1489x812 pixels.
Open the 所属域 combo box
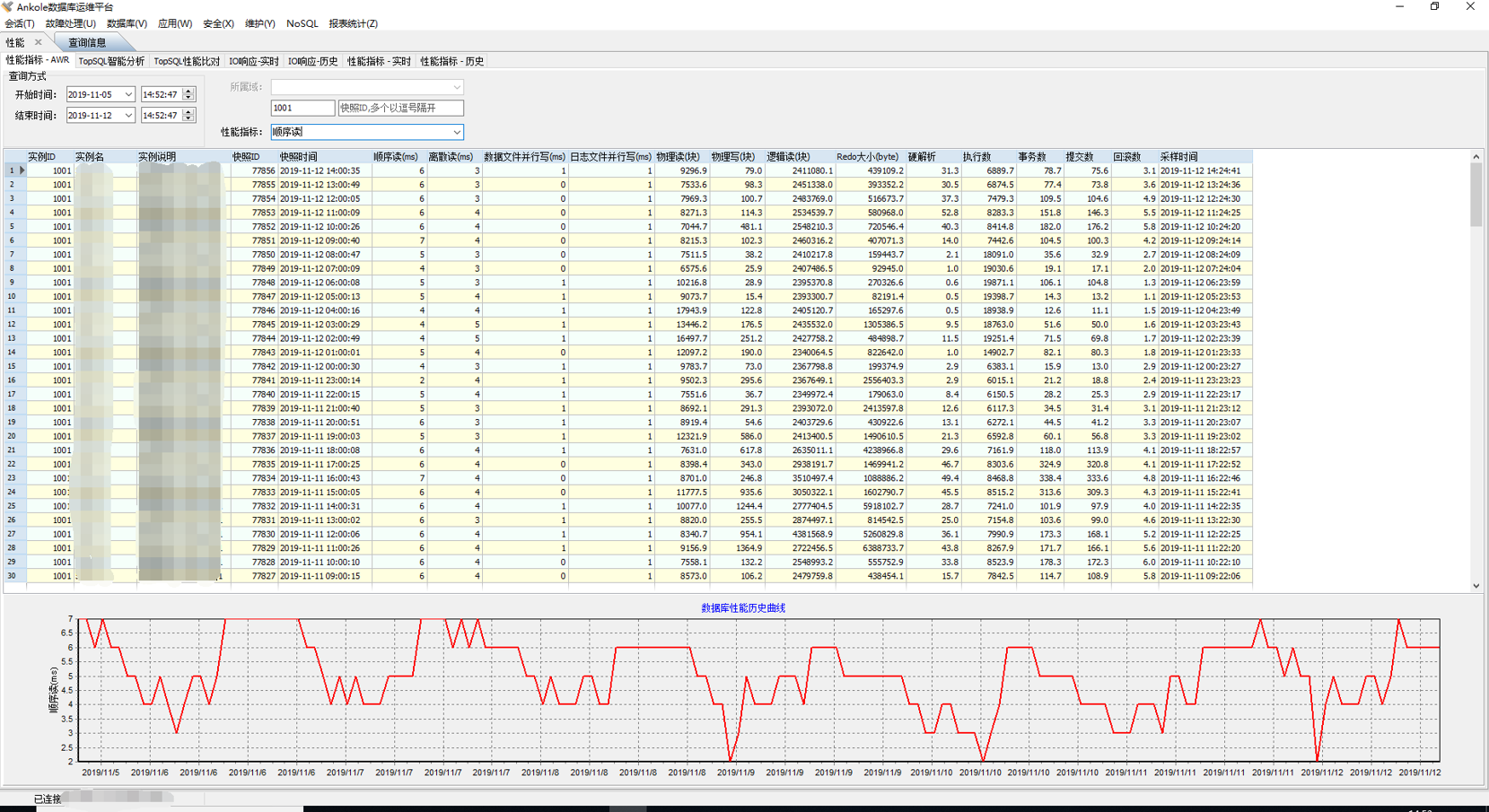(x=367, y=87)
